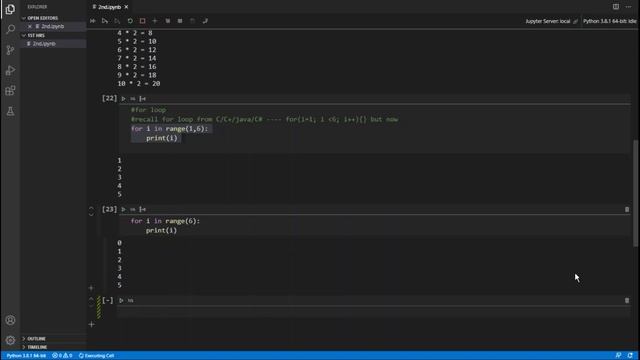This screenshot has height=360, width=640.
Task: Delete cell 23 with trash icon
Action: [x=627, y=209]
